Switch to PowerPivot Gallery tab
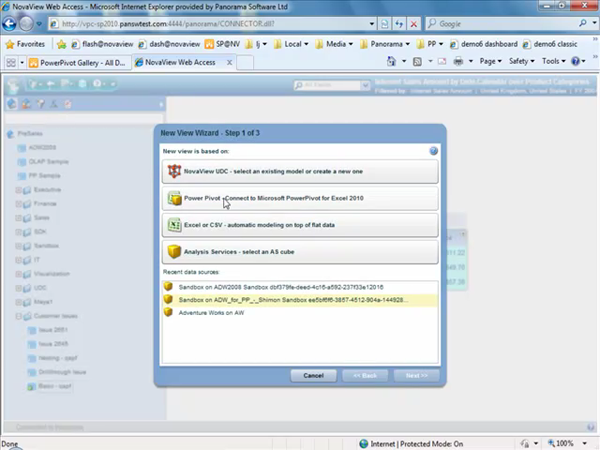 [78, 63]
